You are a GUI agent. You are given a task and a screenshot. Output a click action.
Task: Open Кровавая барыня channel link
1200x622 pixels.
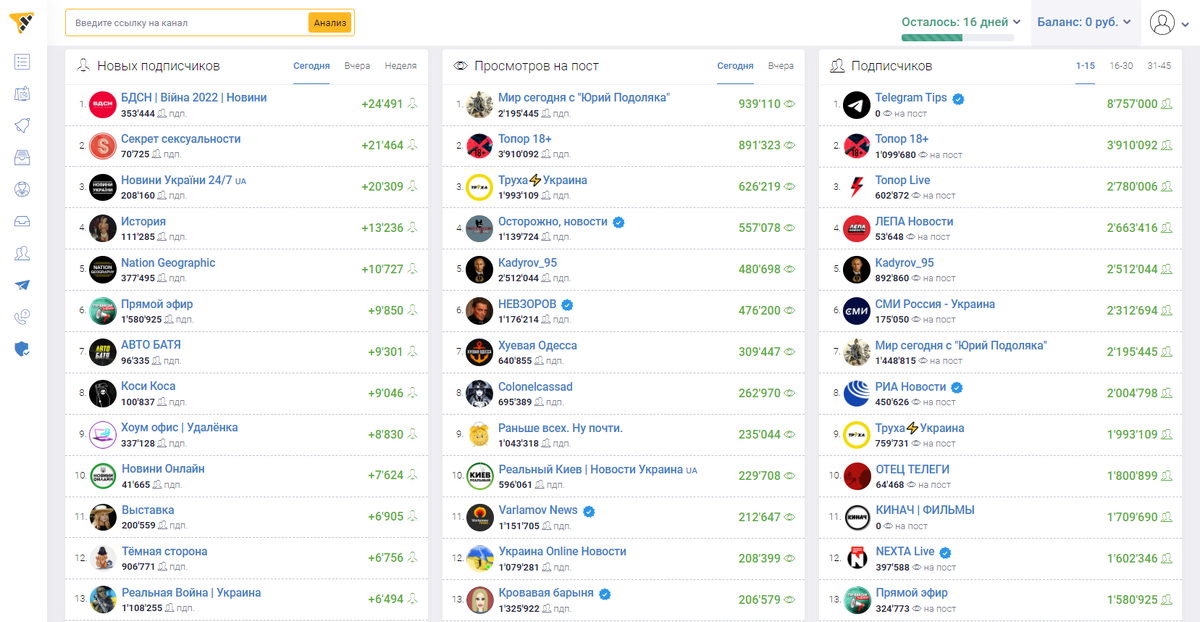coord(546,593)
